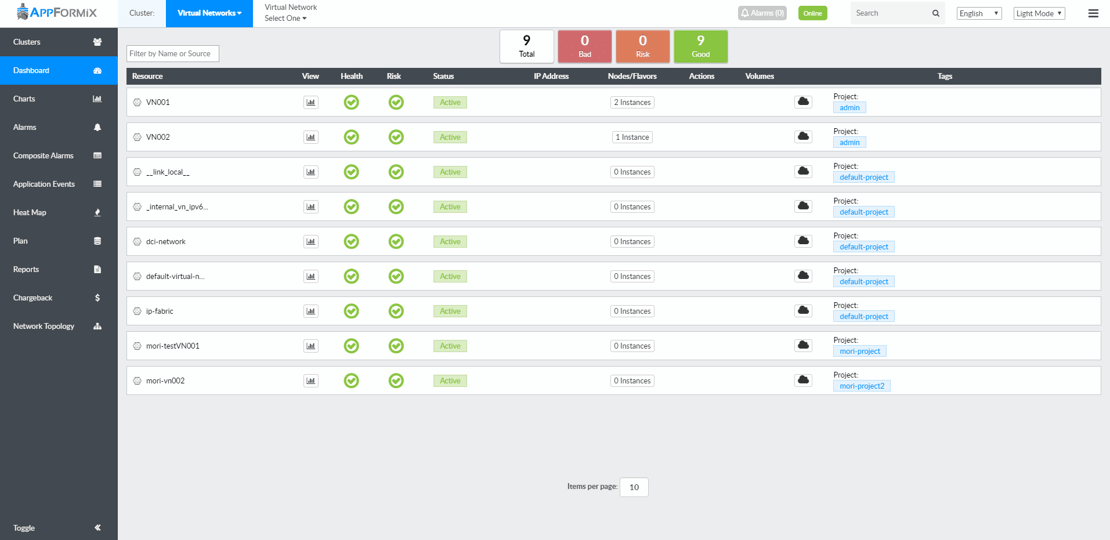Viewport: 1110px width, 540px height.
Task: Open the hamburger menu icon
Action: coord(1093,13)
